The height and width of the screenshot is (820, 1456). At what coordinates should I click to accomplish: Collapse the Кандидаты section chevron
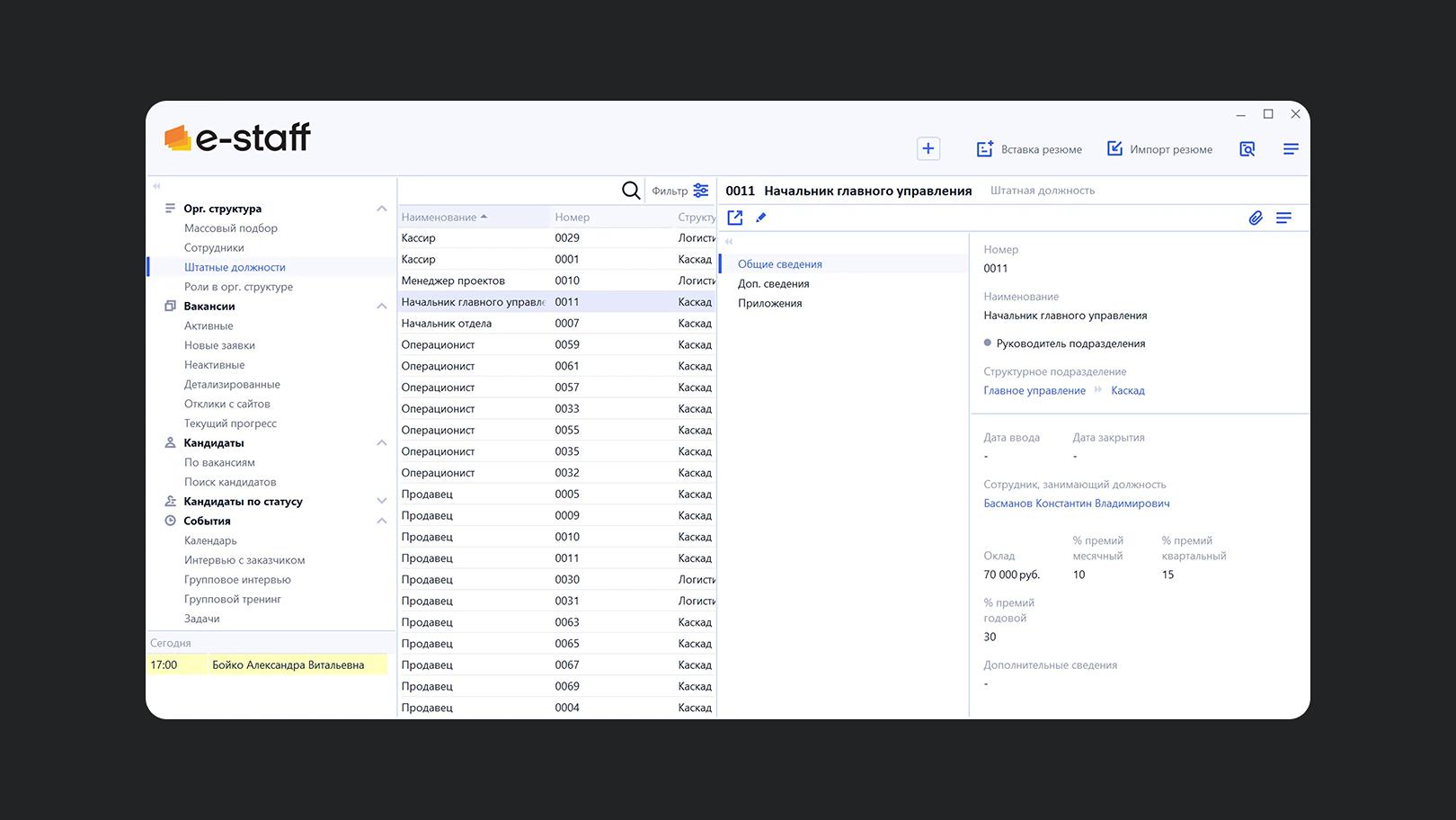tap(382, 443)
